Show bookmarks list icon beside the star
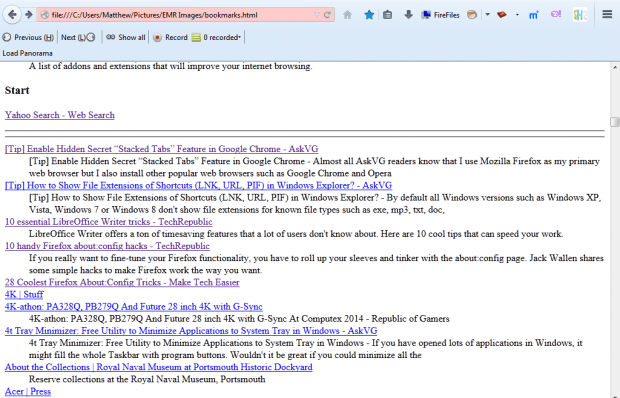 (x=388, y=15)
